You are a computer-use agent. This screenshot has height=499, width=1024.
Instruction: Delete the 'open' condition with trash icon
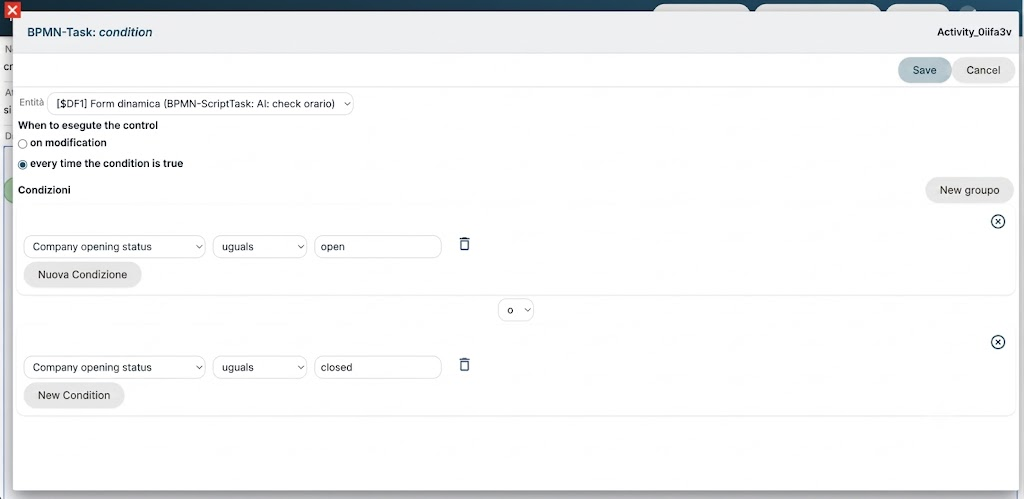coord(464,244)
